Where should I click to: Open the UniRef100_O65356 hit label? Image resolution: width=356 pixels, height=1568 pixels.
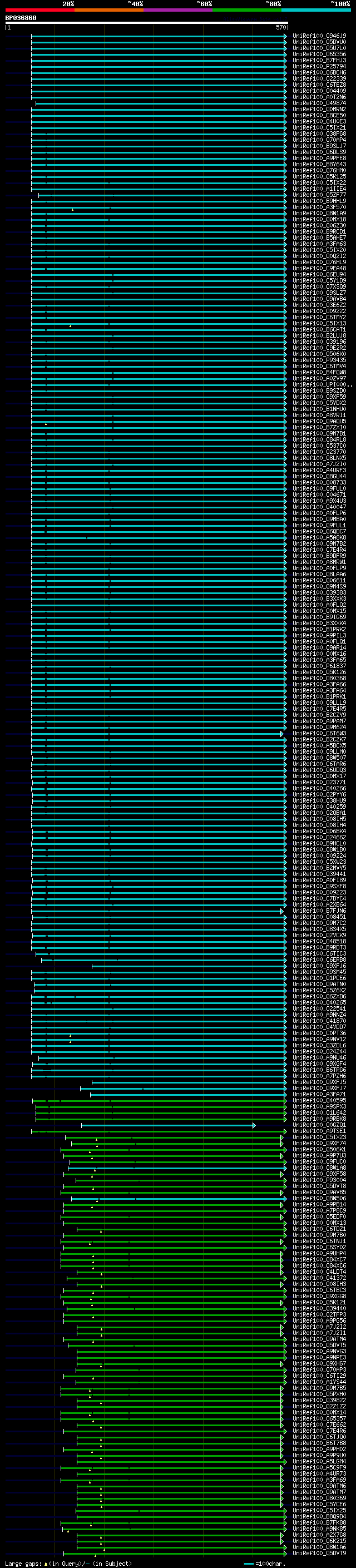point(319,54)
